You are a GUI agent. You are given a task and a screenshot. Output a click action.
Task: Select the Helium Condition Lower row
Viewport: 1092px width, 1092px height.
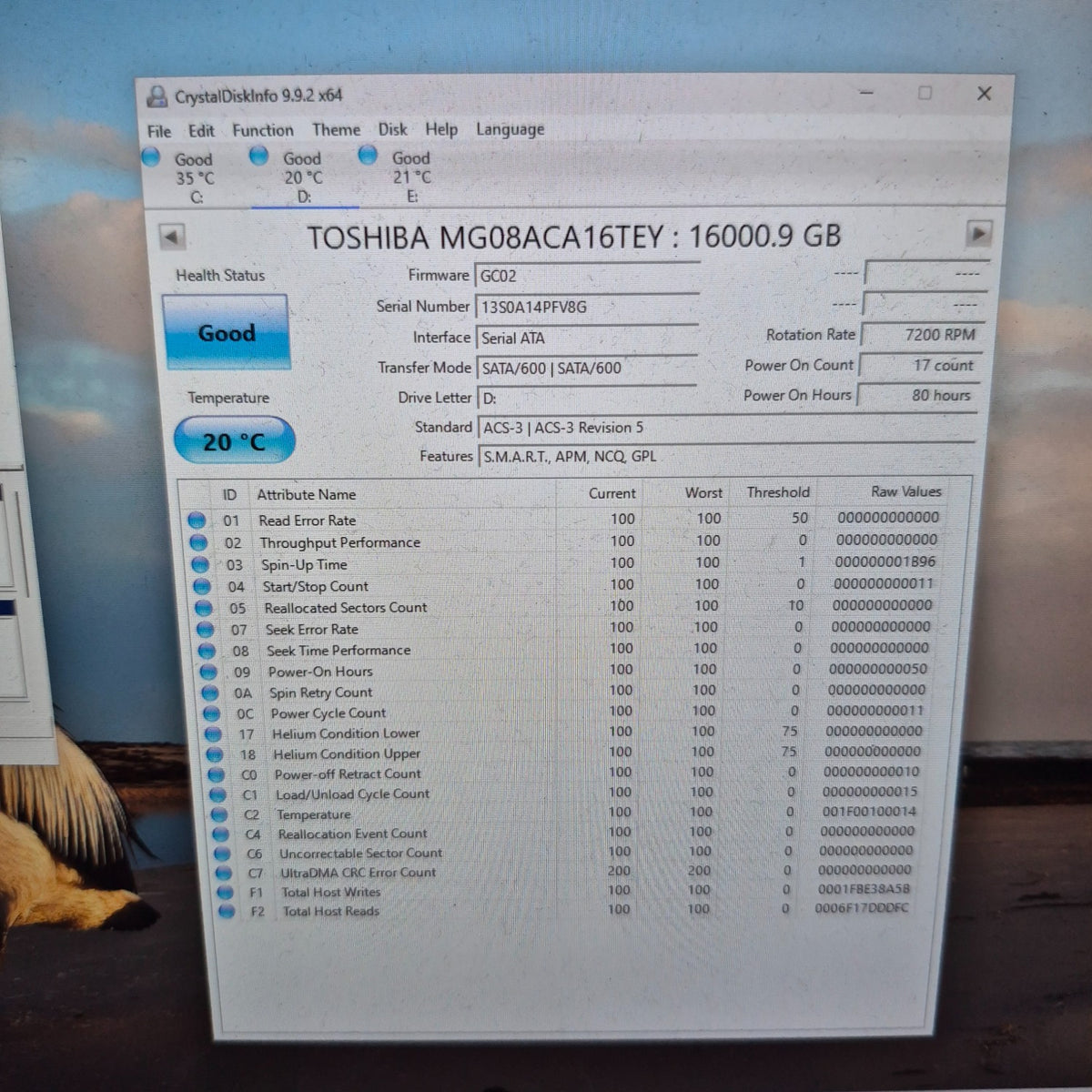click(x=564, y=733)
